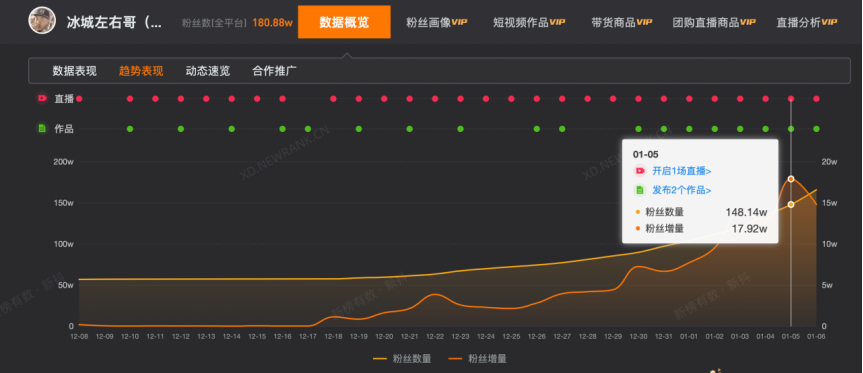Click the red live icon in the 01-05 tooltip
Screen dimensions: 863x373
640,171
